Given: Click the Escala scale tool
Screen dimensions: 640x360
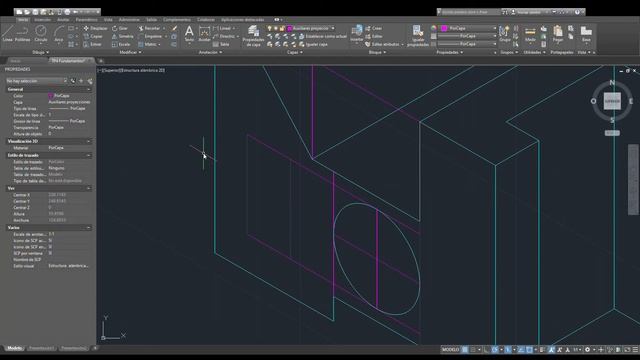Looking at the screenshot, I should pos(121,44).
